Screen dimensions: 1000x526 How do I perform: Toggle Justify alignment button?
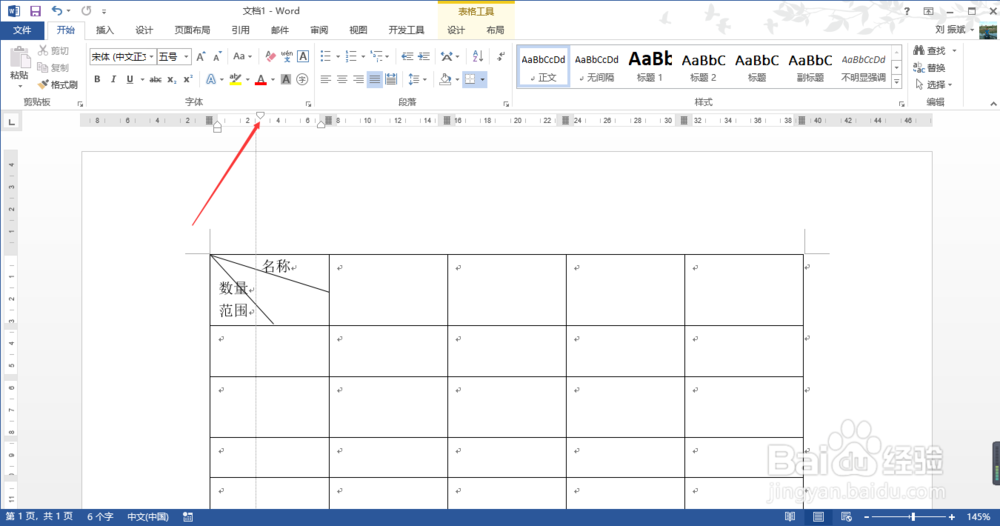point(374,80)
